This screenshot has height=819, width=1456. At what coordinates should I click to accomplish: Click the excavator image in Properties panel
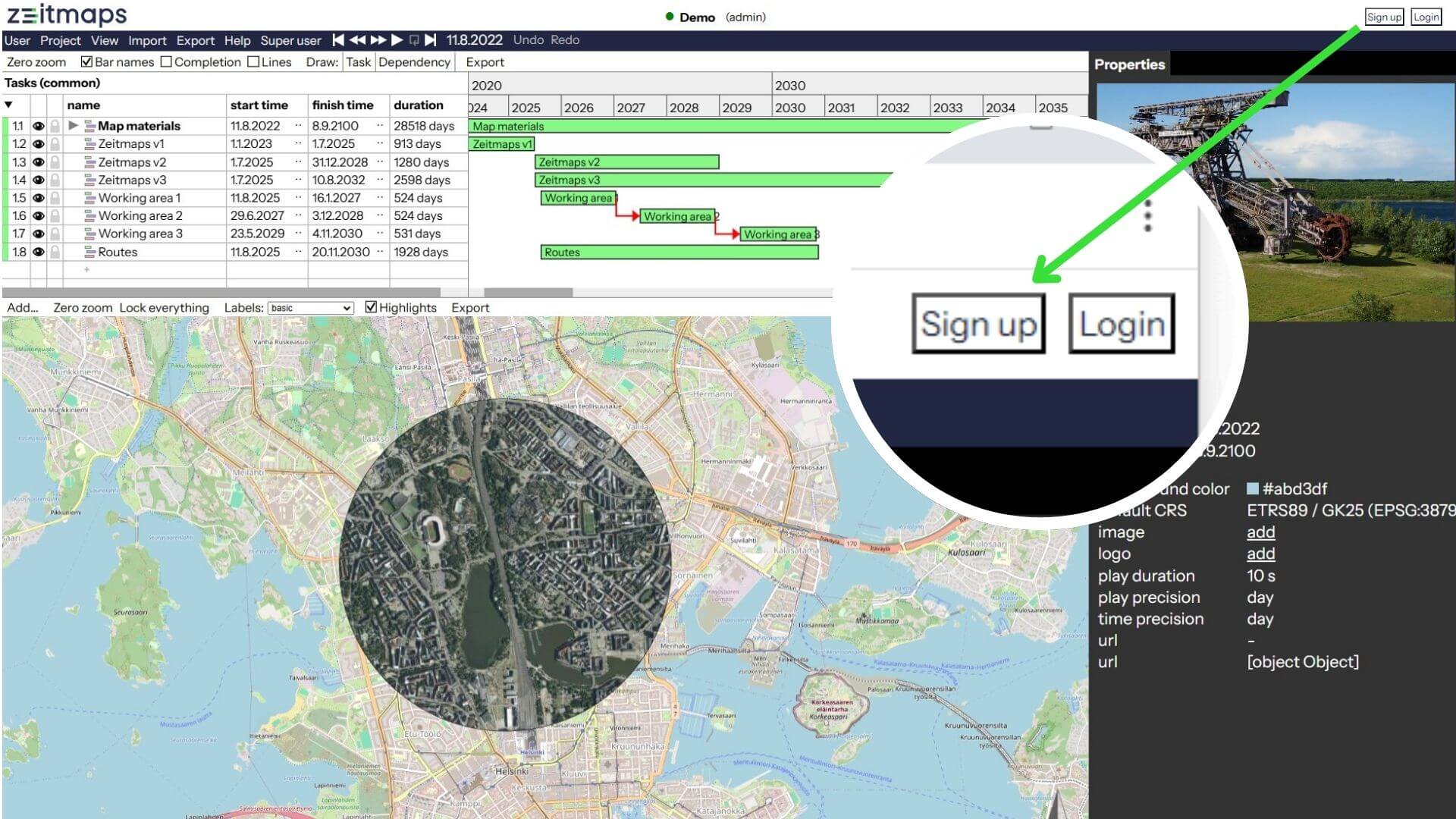click(x=1276, y=202)
